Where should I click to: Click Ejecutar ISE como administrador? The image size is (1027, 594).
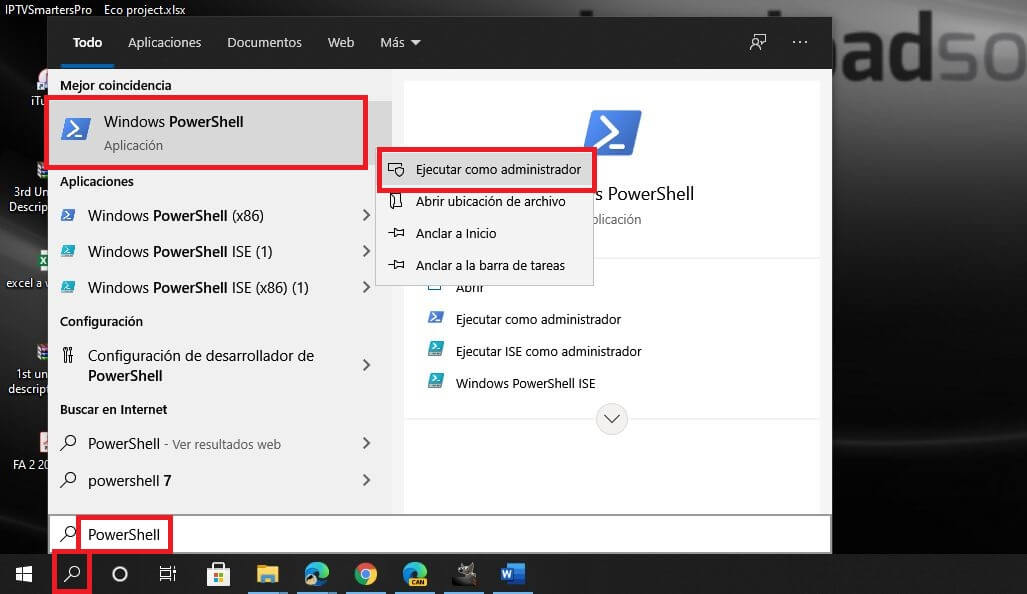click(x=549, y=352)
